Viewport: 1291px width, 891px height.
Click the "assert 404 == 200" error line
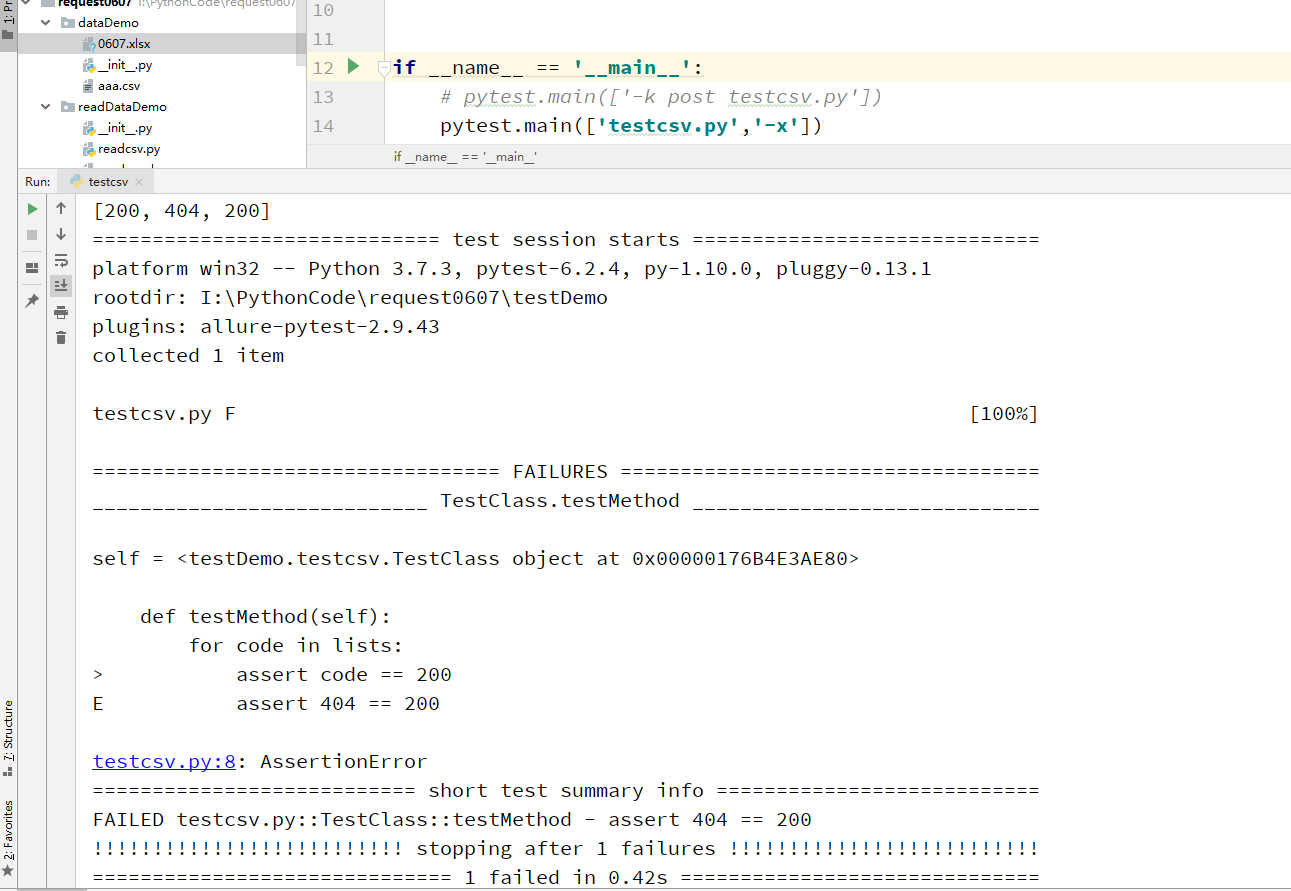tap(338, 703)
